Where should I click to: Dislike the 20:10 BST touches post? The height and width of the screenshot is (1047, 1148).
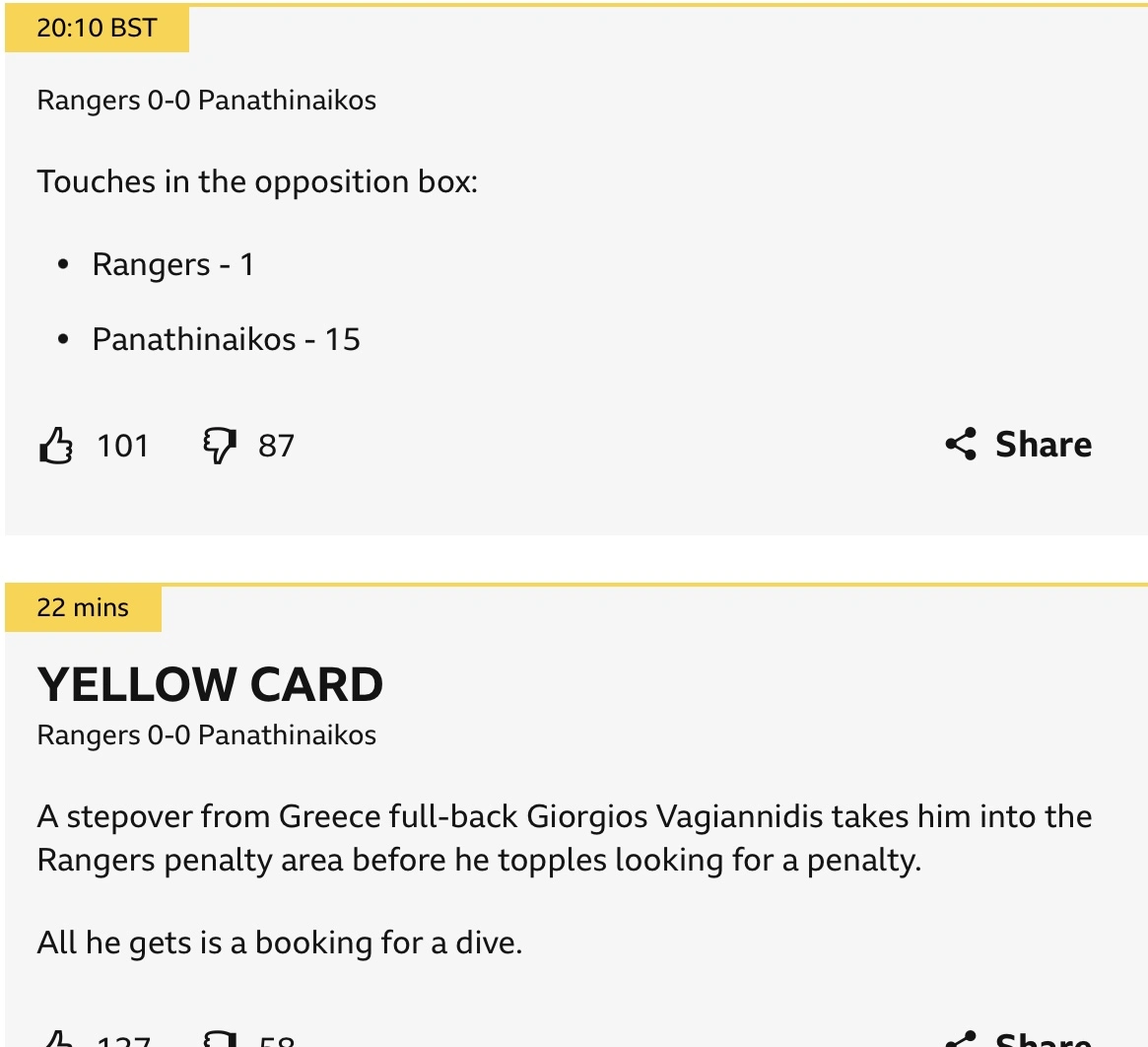click(219, 446)
